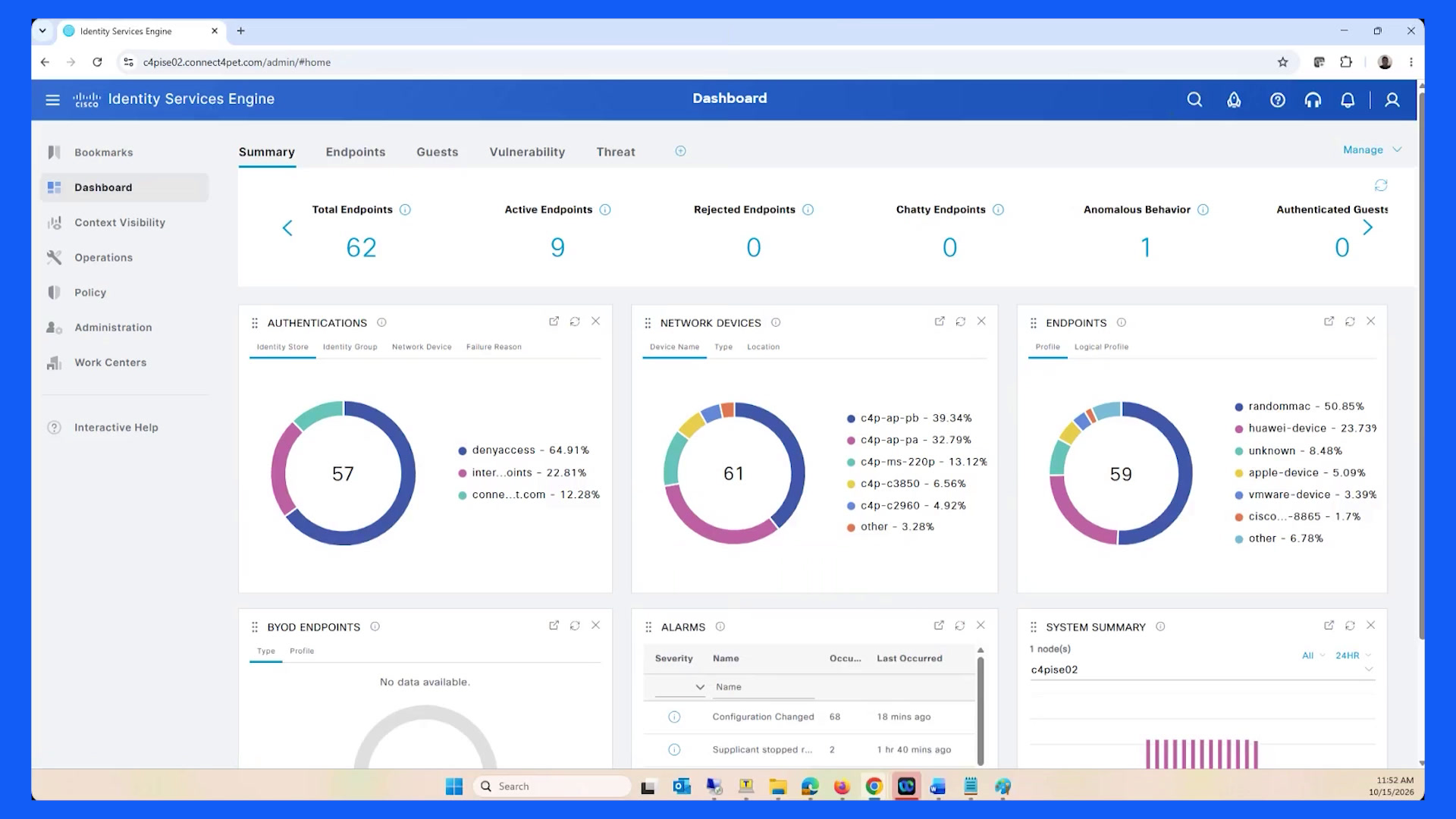Open the help question-mark icon
The image size is (1456, 819).
[x=1277, y=99]
